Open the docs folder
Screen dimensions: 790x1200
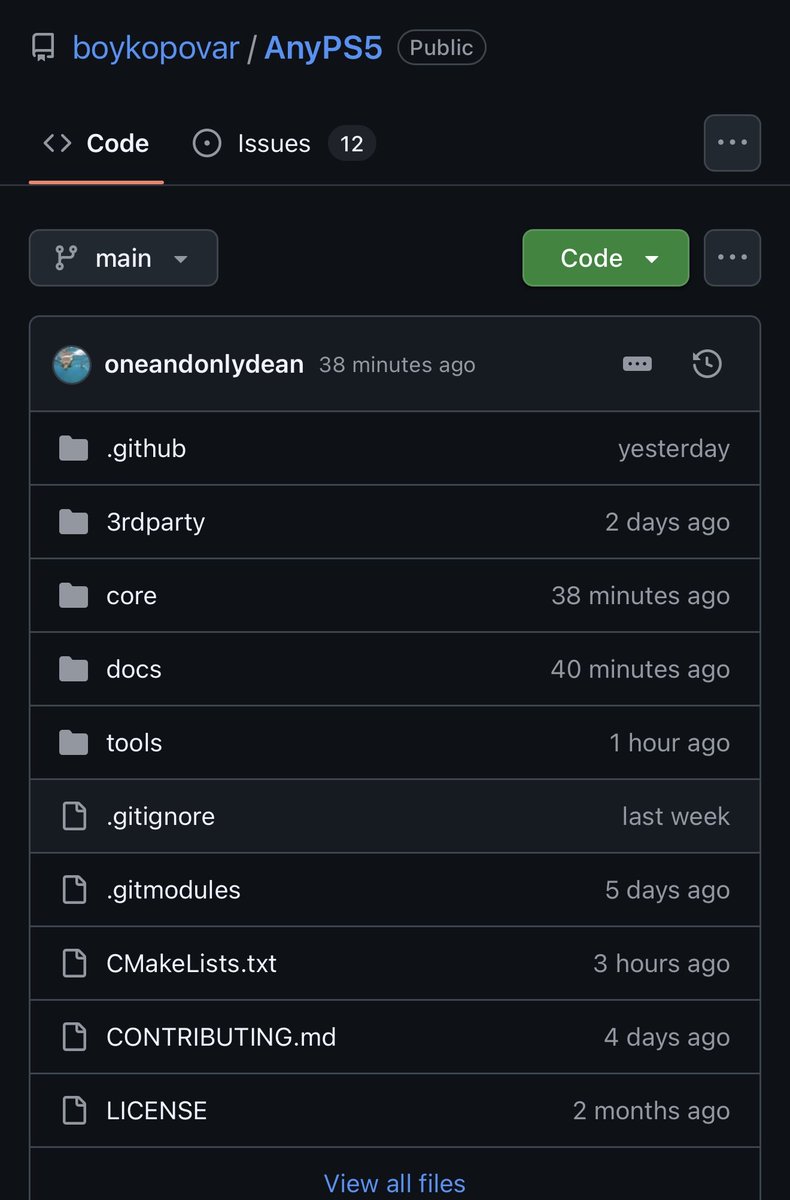[133, 669]
